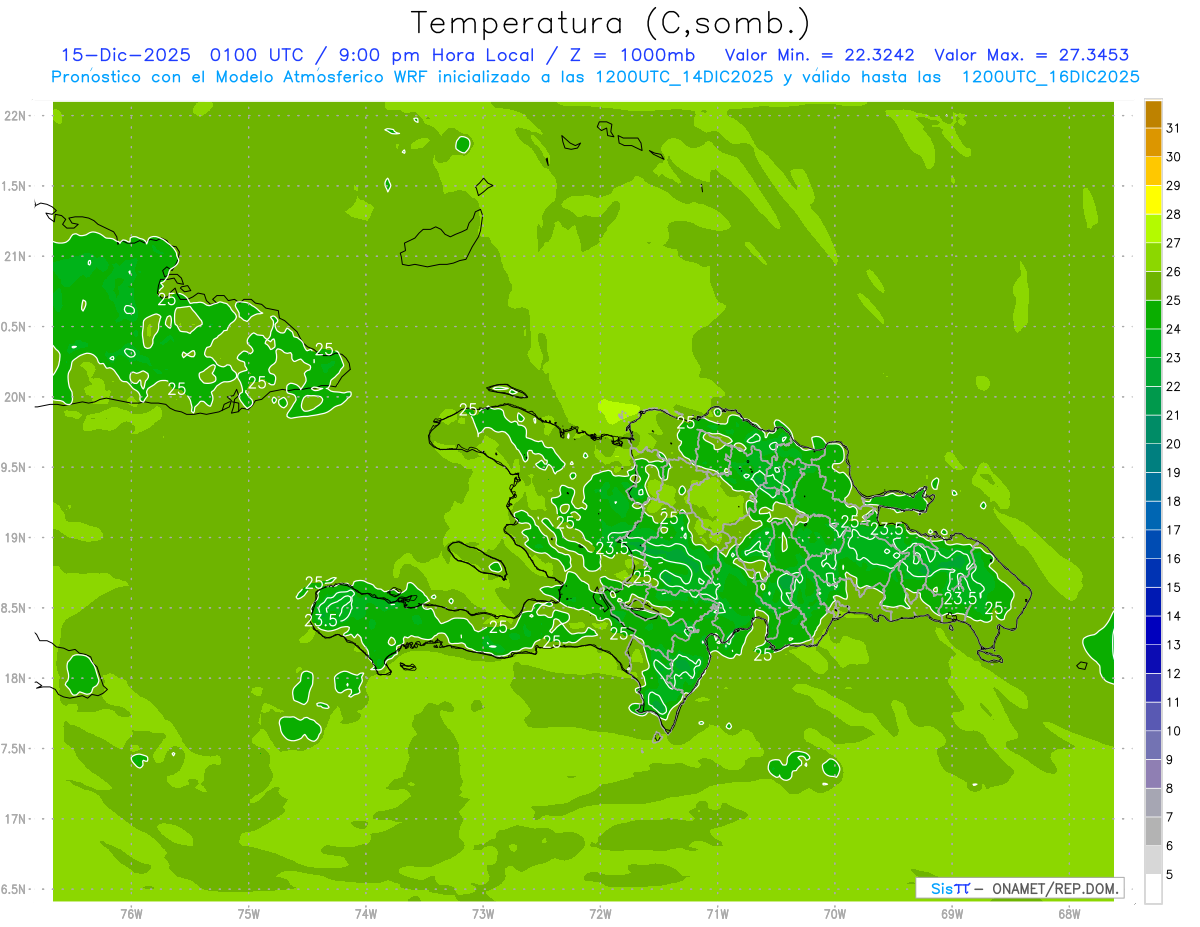Click the '18N' latitude label
Image resolution: width=1200 pixels, height=927 pixels.
(14, 678)
